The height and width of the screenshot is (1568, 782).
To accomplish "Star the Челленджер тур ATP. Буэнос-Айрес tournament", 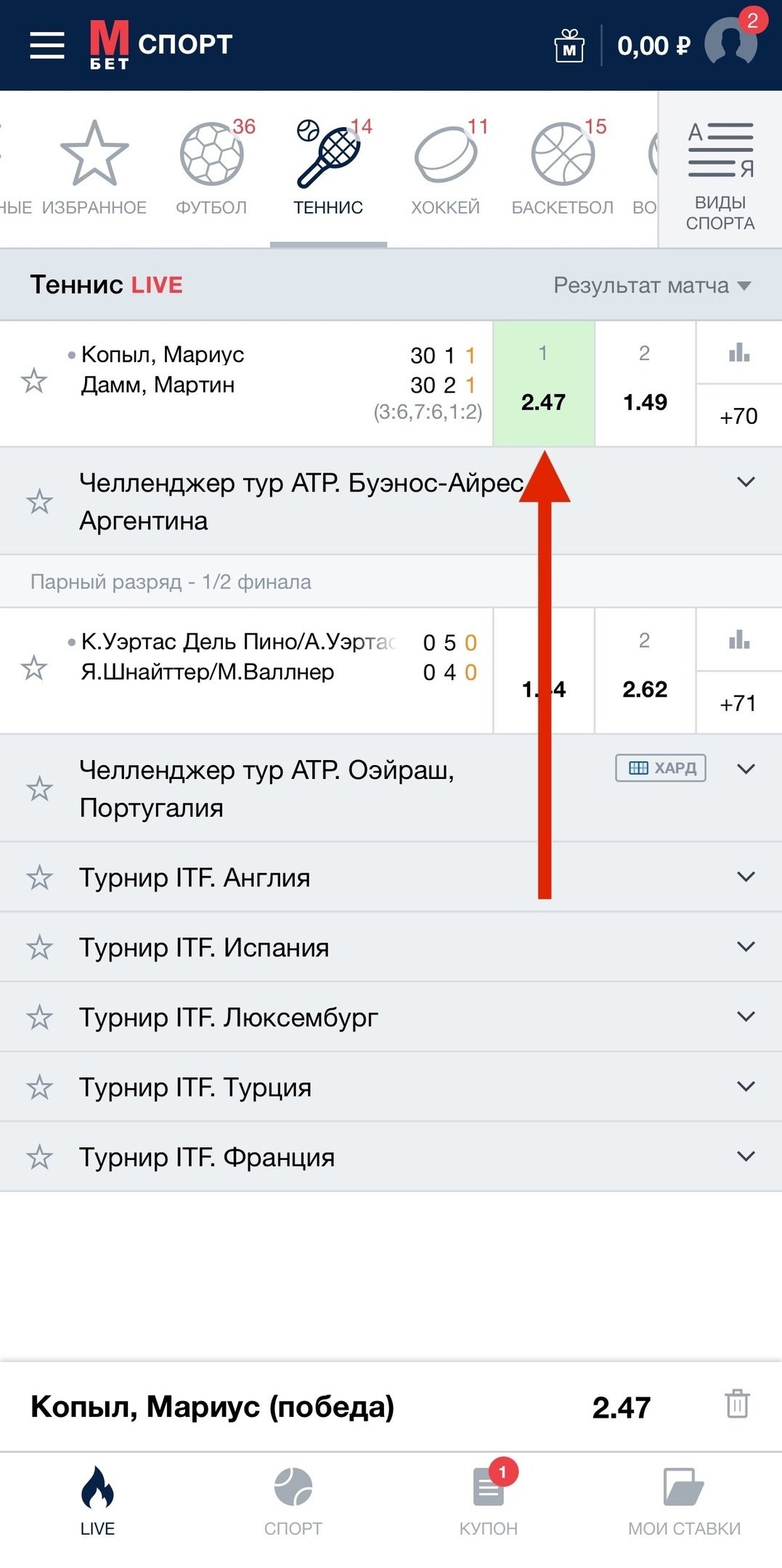I will point(40,502).
